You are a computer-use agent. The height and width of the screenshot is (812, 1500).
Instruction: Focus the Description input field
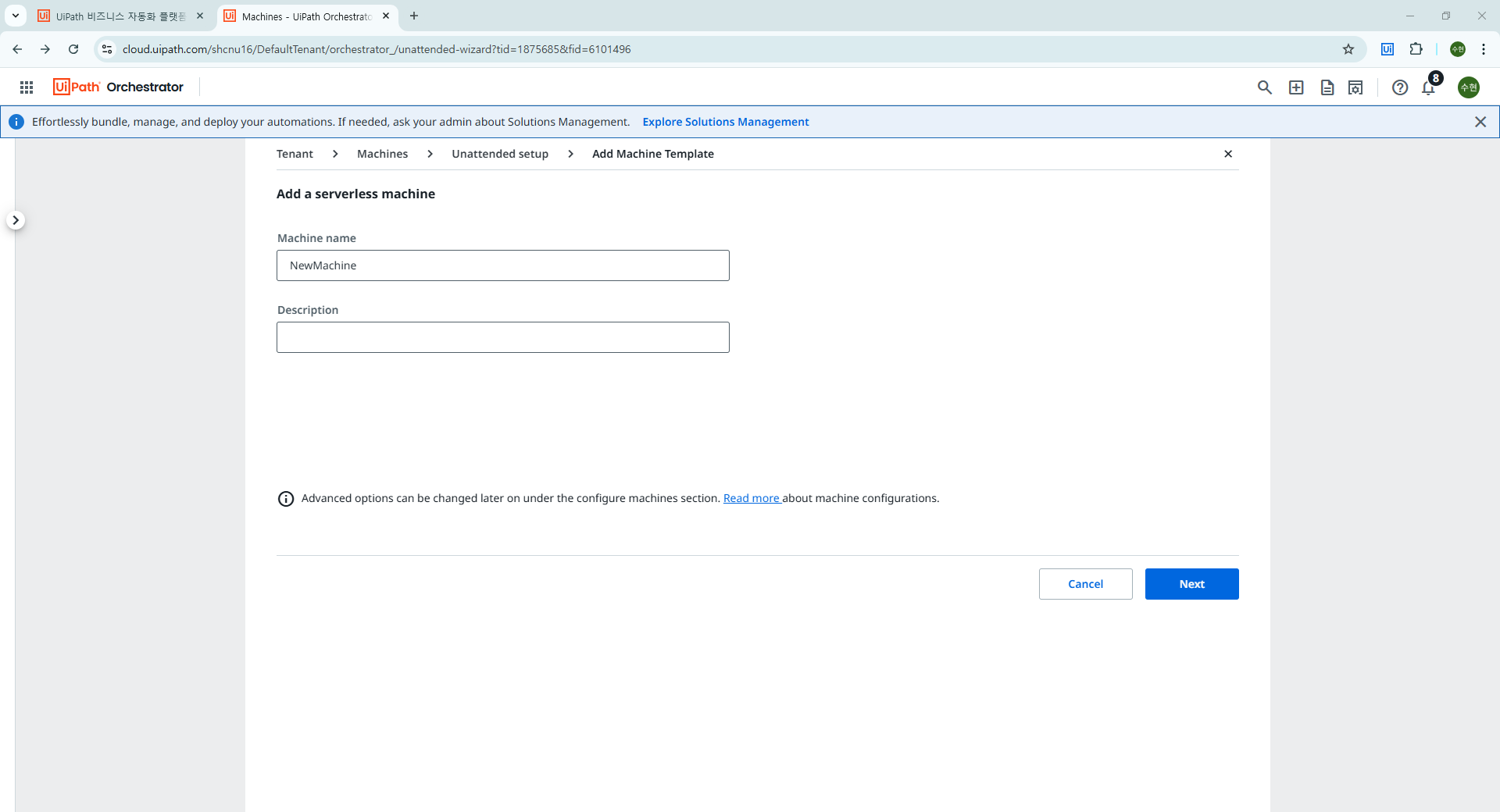coord(503,337)
